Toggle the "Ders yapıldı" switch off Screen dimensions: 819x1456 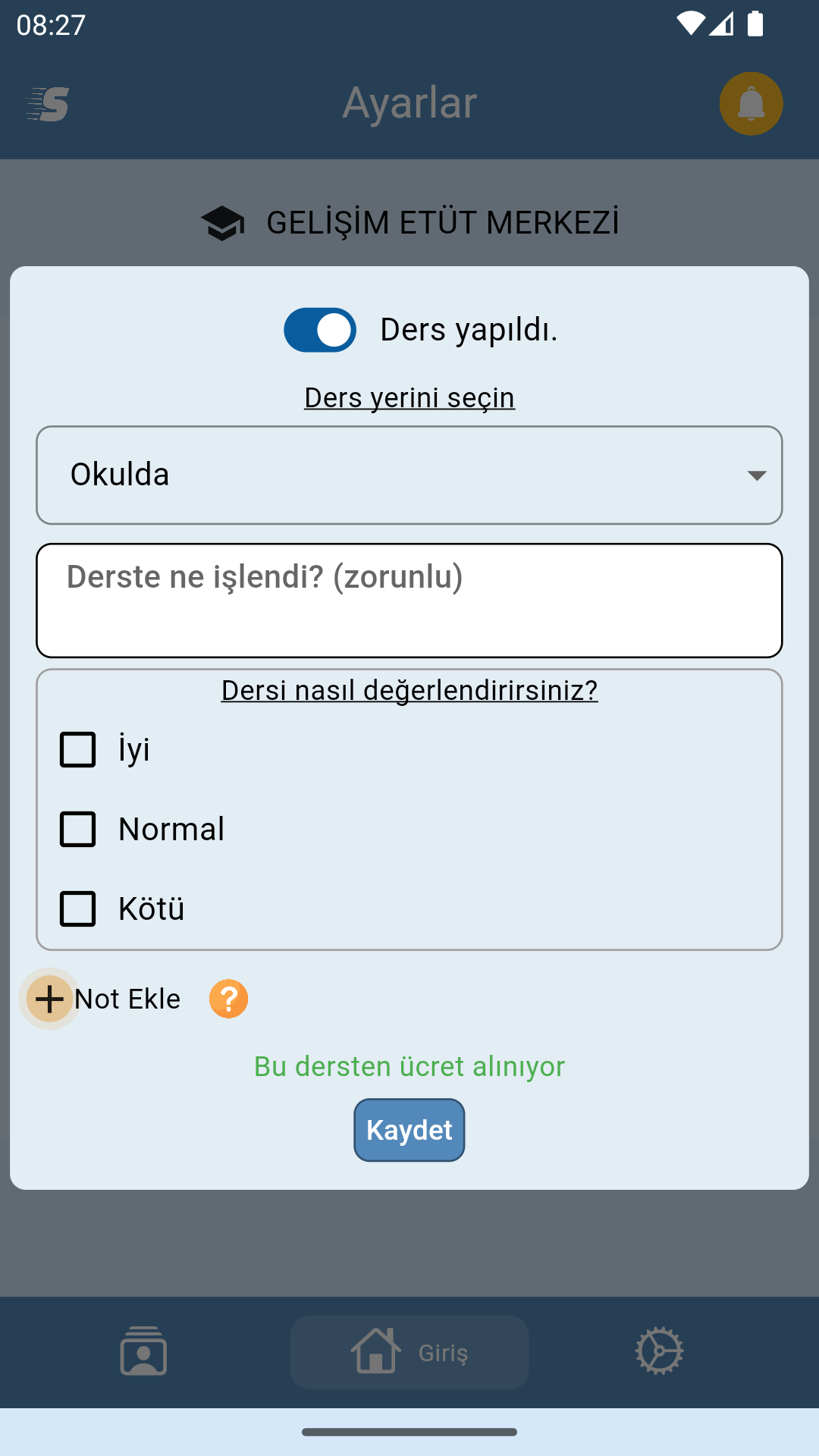(x=320, y=330)
